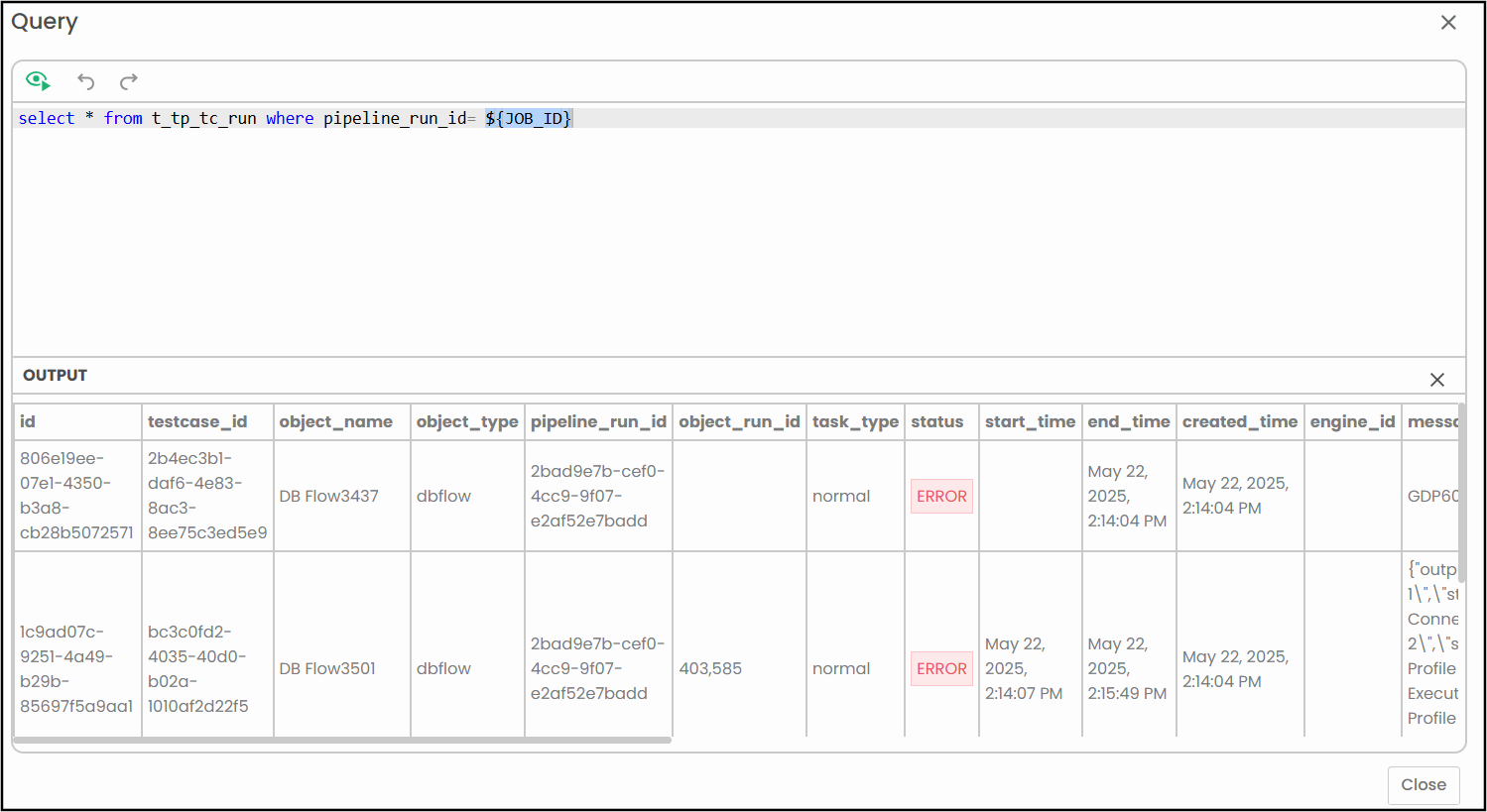Select the ERROR badge for DB Flow3501
Viewport: 1487px width, 812px height.
941,669
